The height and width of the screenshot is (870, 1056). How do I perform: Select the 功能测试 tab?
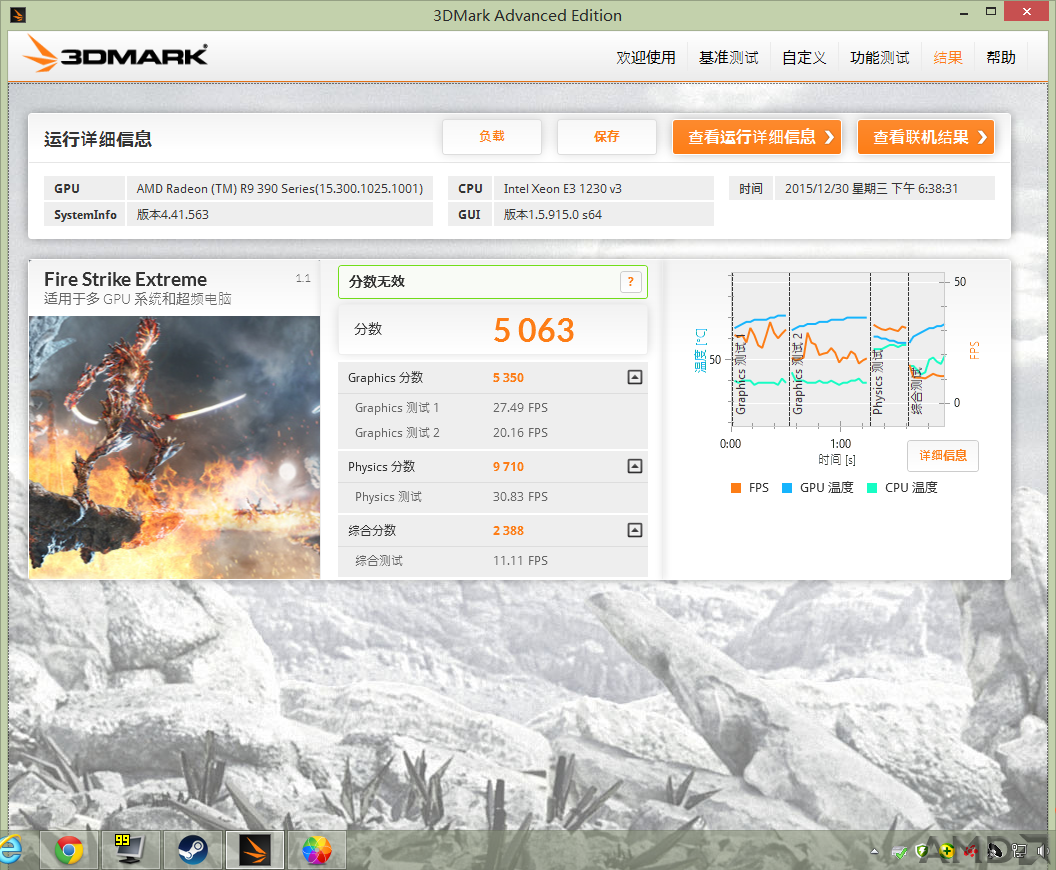(880, 58)
